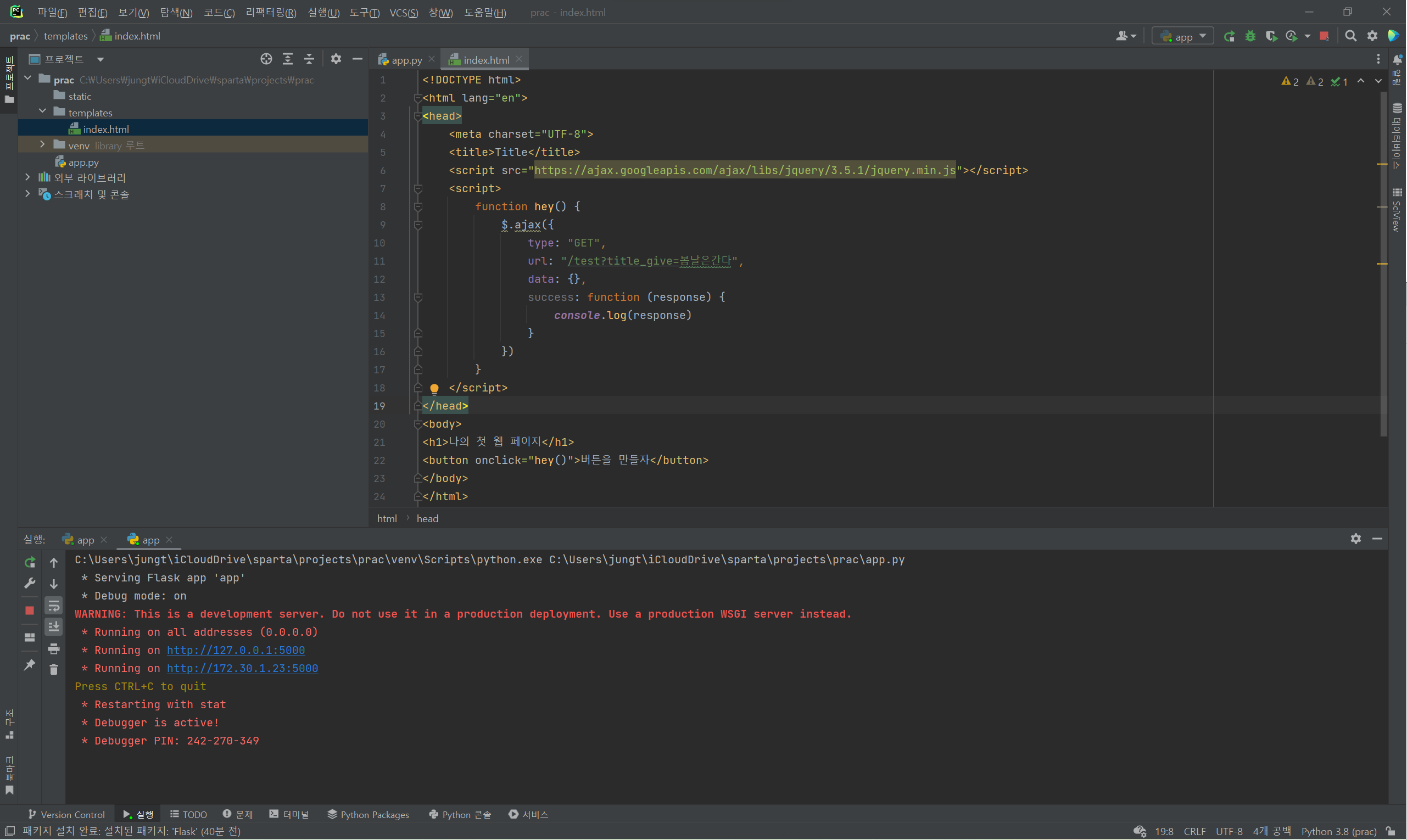Expand all project tree nodes
Viewport: 1407px width, 840px height.
288,59
